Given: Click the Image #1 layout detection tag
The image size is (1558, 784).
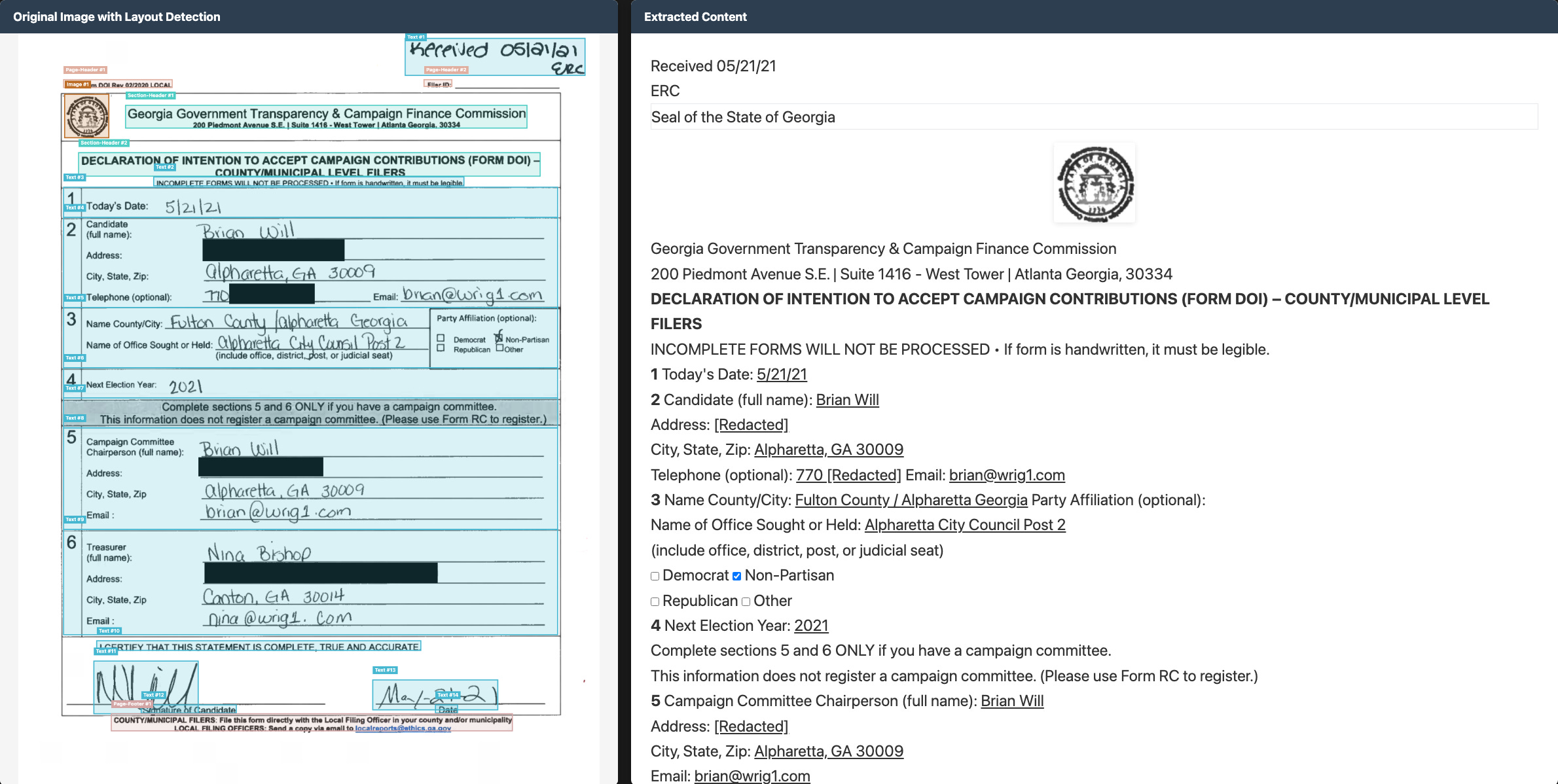Looking at the screenshot, I should pyautogui.click(x=77, y=84).
